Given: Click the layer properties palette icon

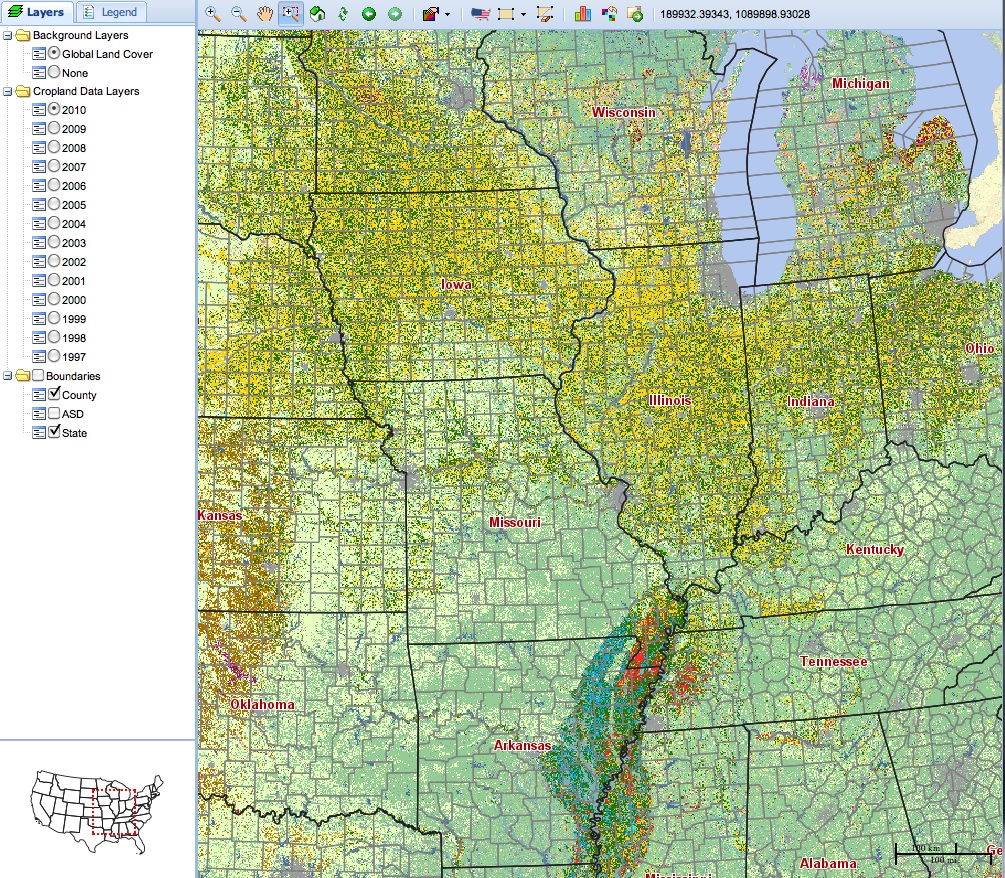Looking at the screenshot, I should click(x=431, y=13).
